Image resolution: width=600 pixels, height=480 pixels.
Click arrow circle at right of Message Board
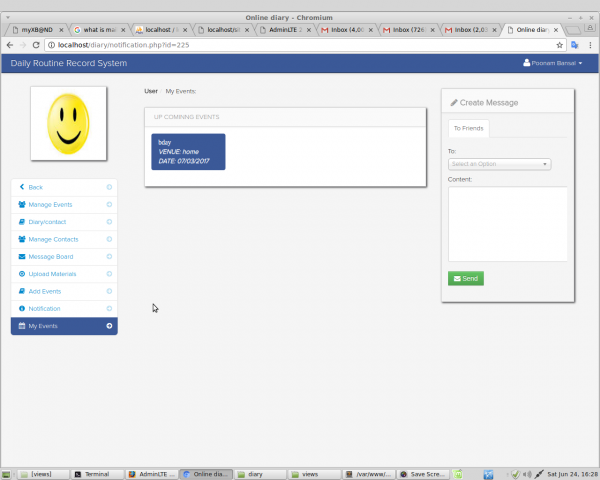(109, 256)
